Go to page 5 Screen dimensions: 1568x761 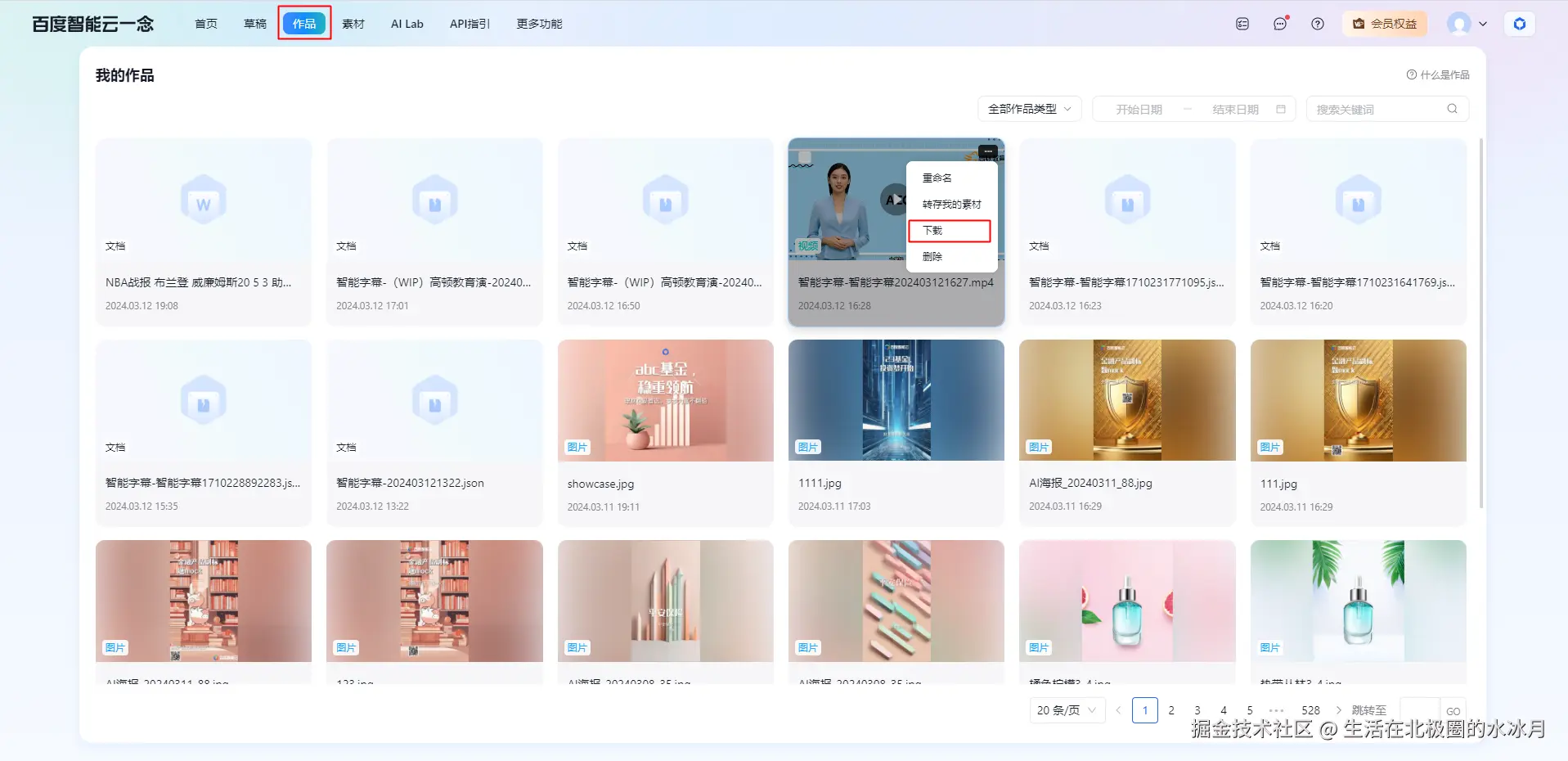pyautogui.click(x=1250, y=710)
